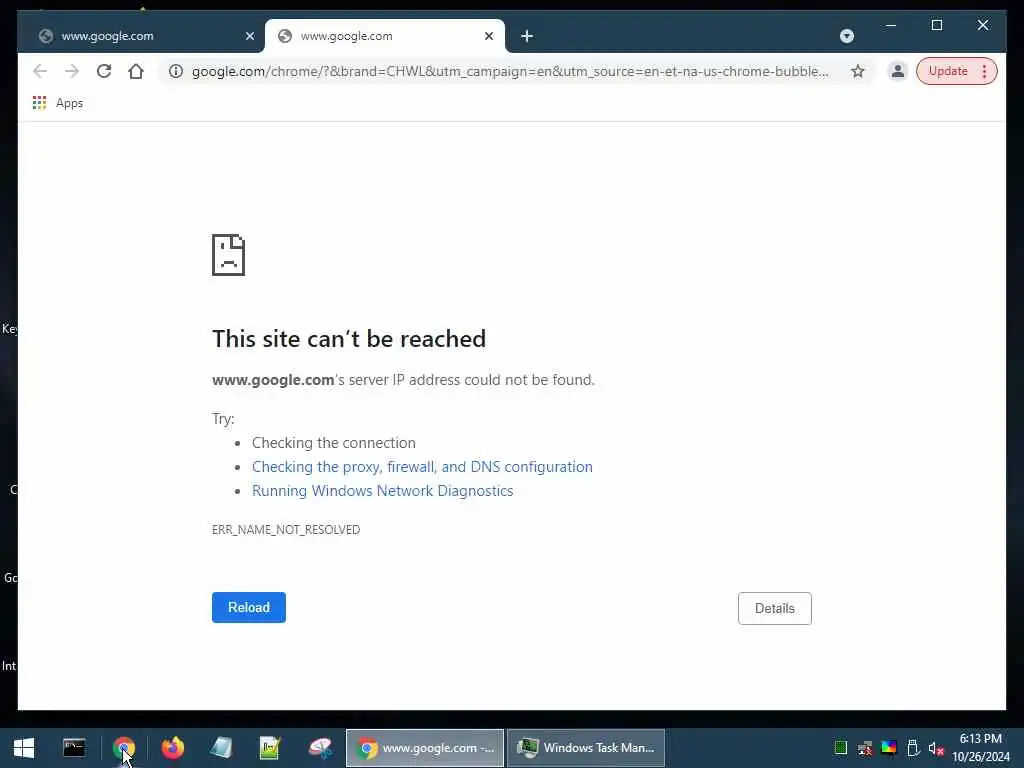The height and width of the screenshot is (768, 1024).
Task: Open network status tray icon
Action: (865, 748)
